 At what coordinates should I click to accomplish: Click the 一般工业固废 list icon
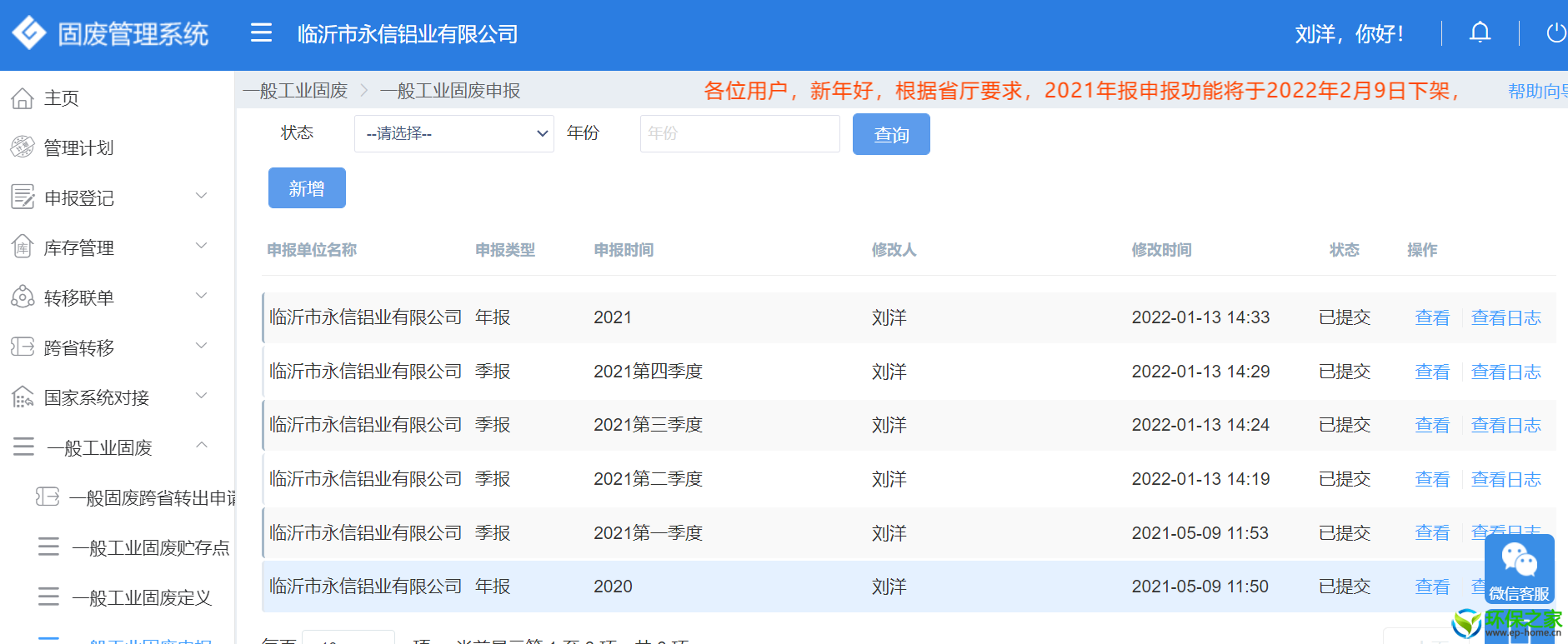coord(23,447)
